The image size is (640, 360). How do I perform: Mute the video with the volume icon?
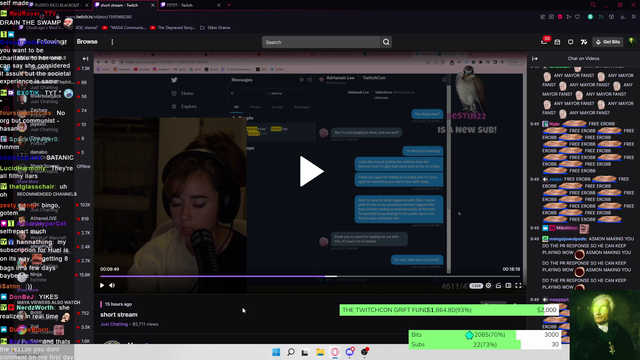(x=112, y=285)
